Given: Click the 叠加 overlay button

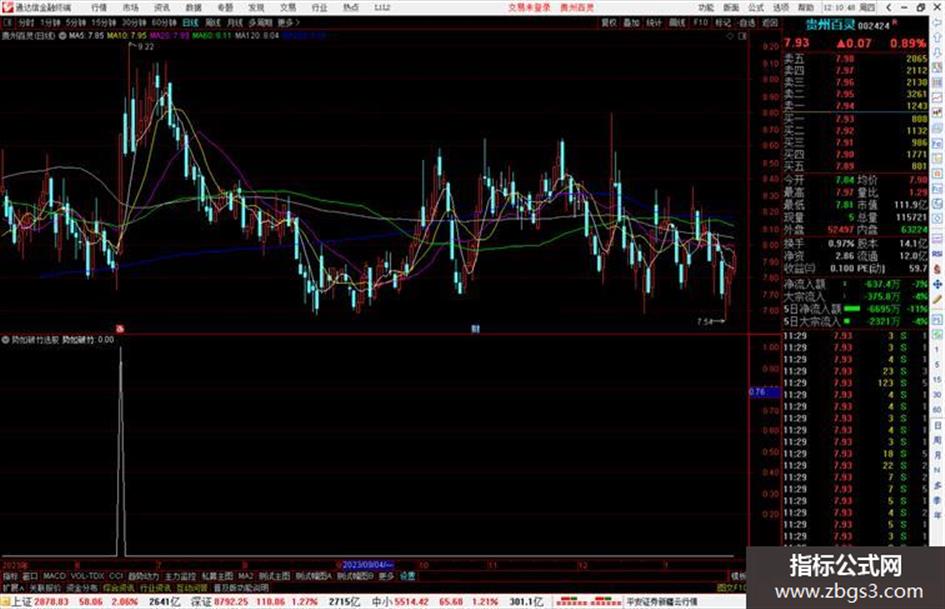Looking at the screenshot, I should (x=631, y=22).
